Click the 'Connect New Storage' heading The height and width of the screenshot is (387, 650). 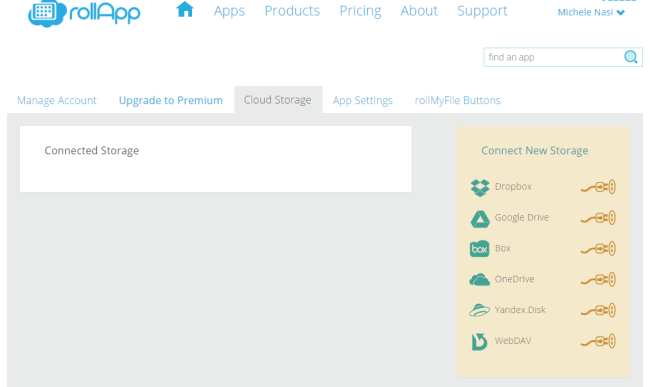pos(535,151)
